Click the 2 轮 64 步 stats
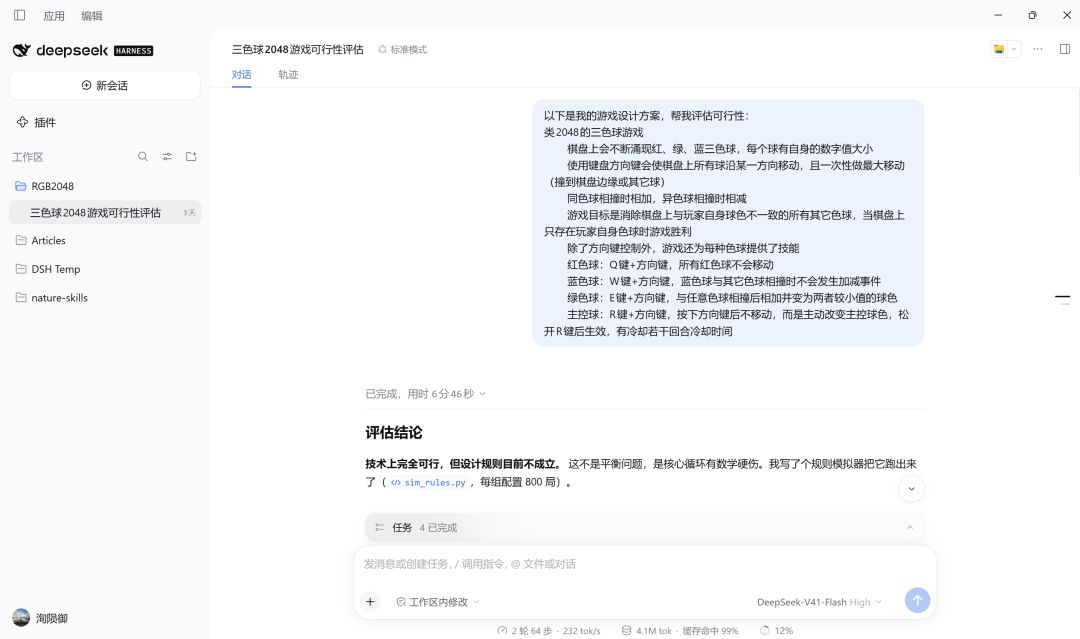Viewport: 1080px width, 639px height. pos(549,631)
